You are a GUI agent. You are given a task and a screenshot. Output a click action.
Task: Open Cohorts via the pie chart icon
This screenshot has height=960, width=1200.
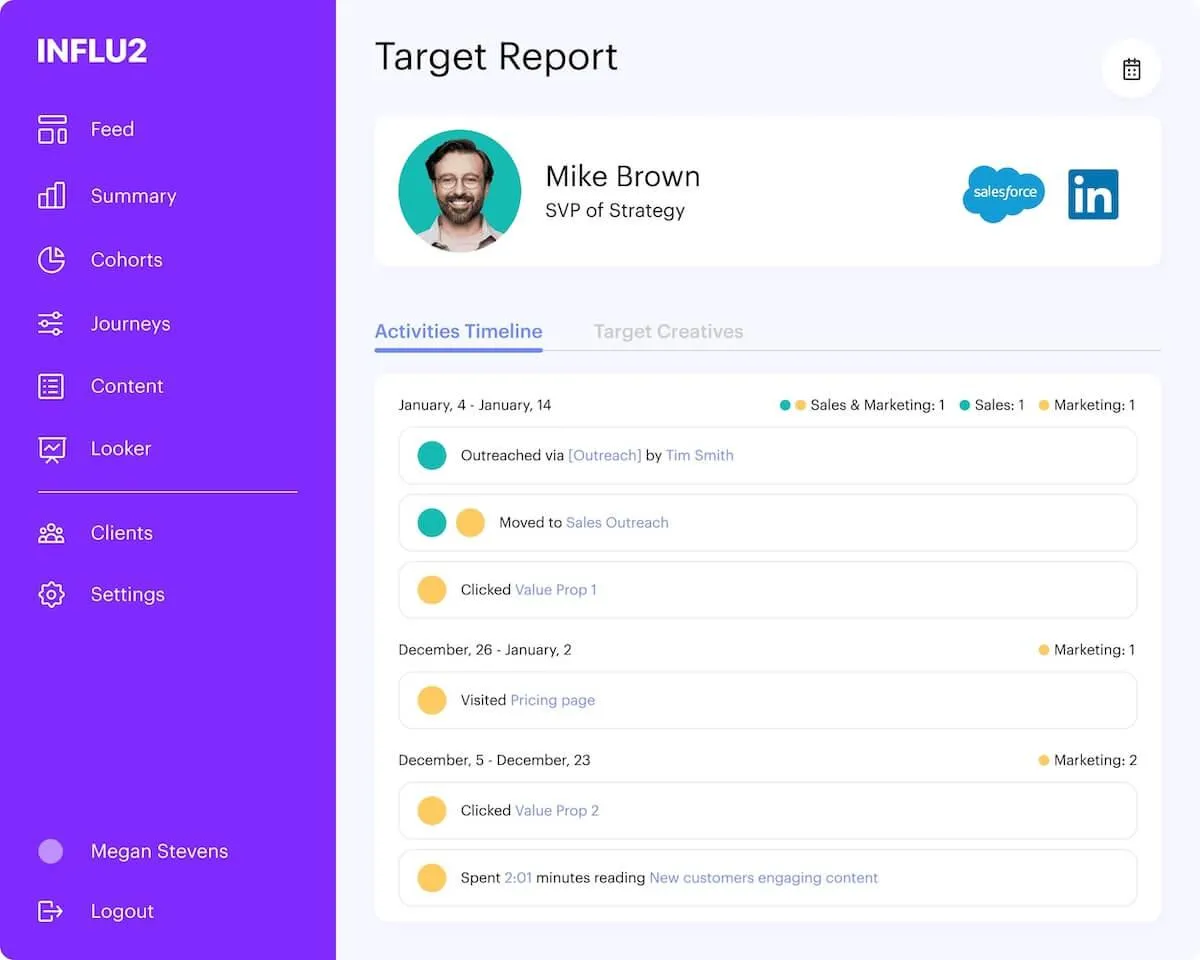(x=52, y=260)
